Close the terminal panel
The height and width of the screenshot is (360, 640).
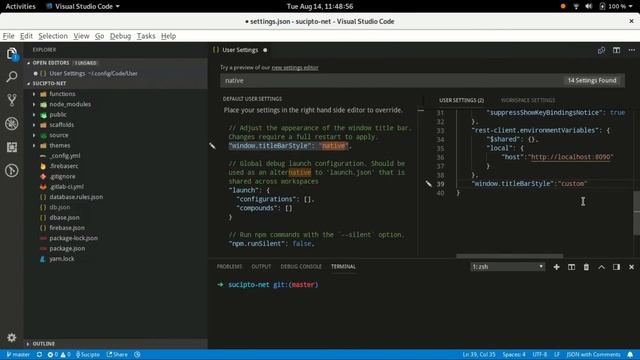pos(631,267)
